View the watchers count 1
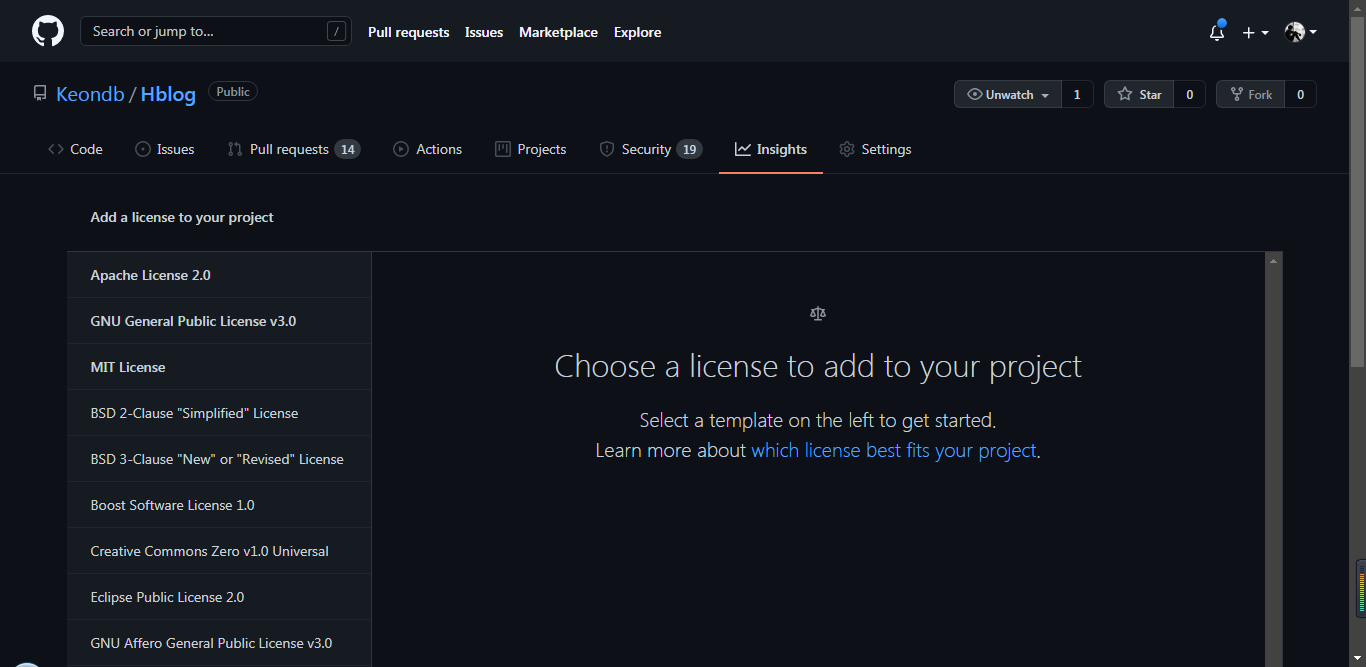 (1077, 95)
